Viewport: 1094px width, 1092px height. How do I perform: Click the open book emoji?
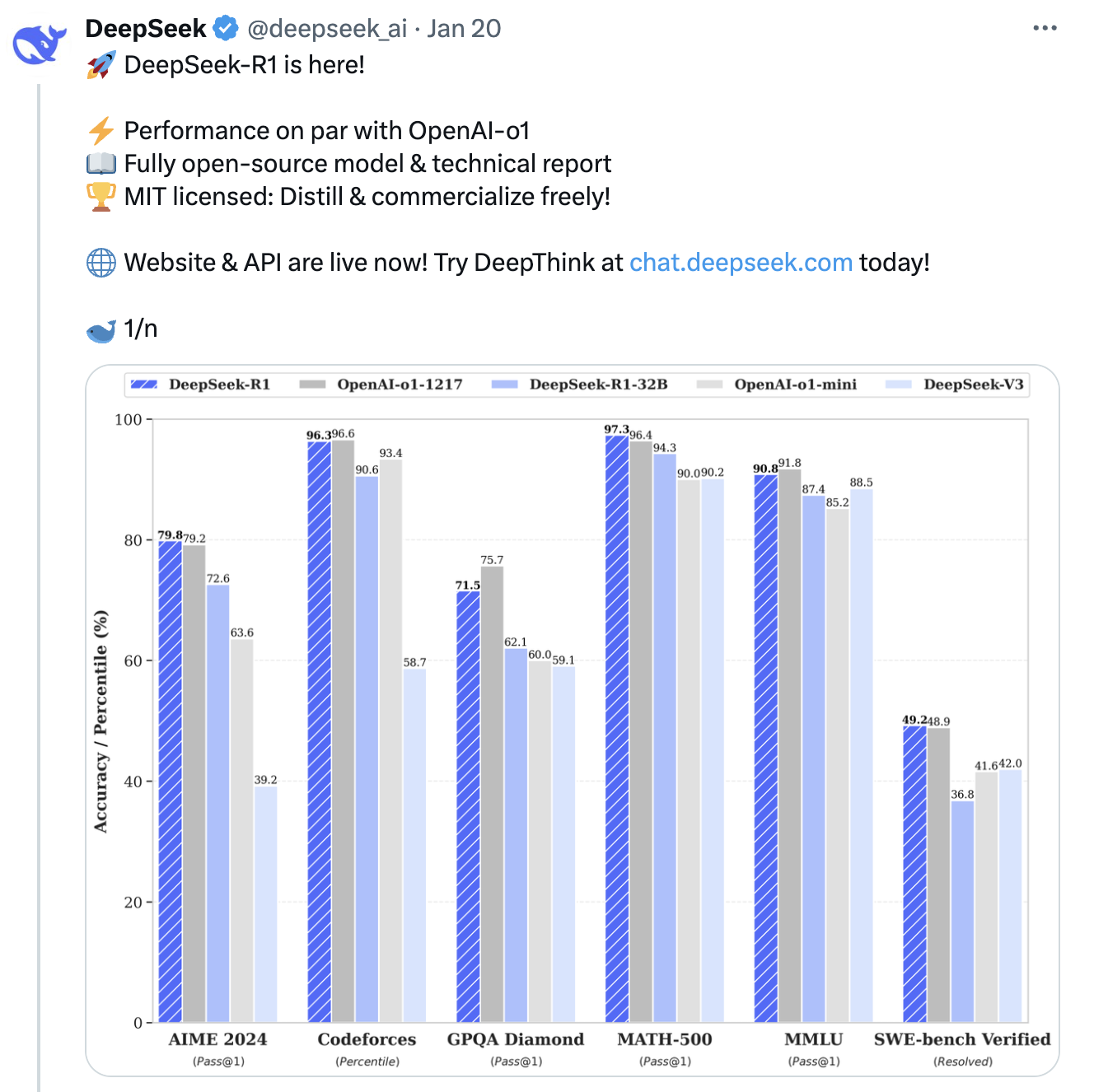click(101, 164)
